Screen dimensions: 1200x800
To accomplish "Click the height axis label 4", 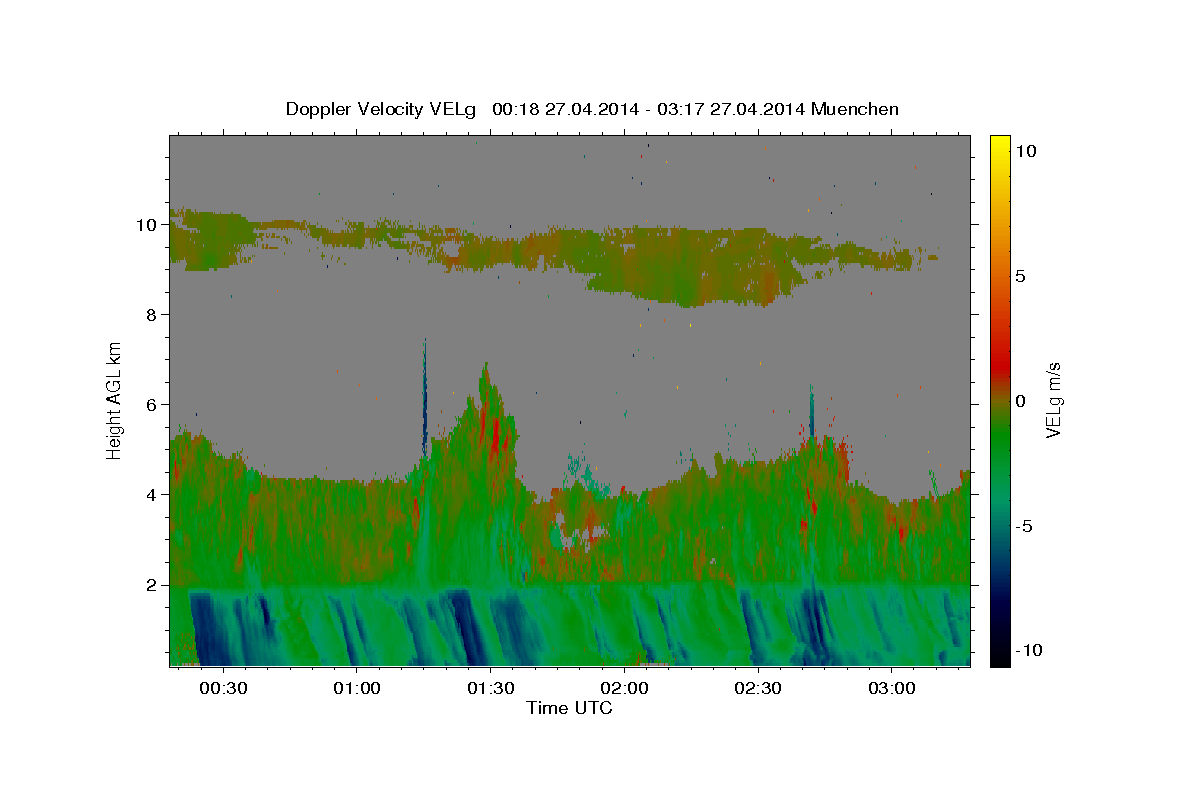I will click(x=154, y=495).
